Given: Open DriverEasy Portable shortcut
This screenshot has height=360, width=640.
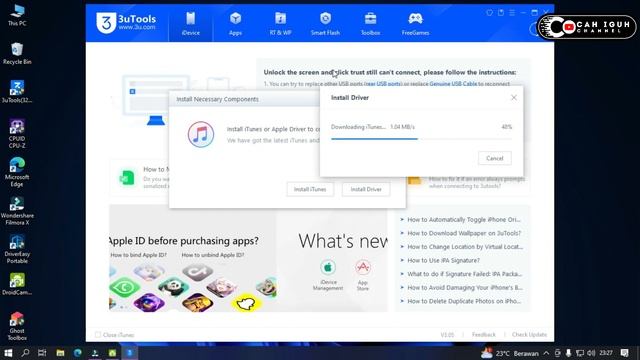Looking at the screenshot, I should point(17,249).
